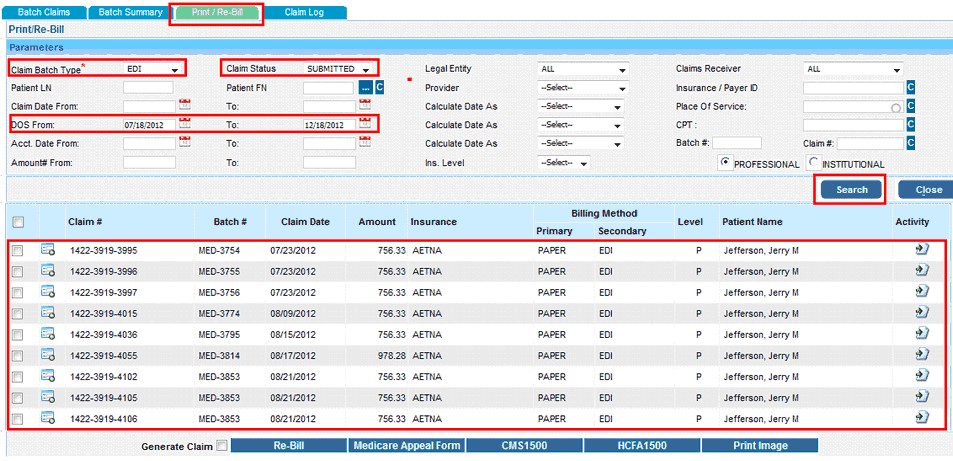
Task: Open claim details icon for claim 1422-3919-3995
Action: [x=47, y=250]
